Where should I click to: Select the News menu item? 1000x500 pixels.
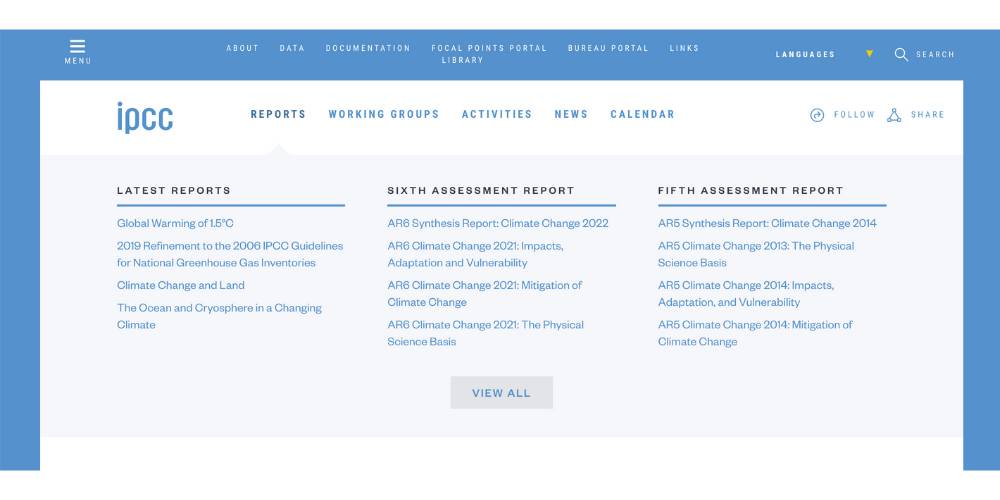pos(571,114)
